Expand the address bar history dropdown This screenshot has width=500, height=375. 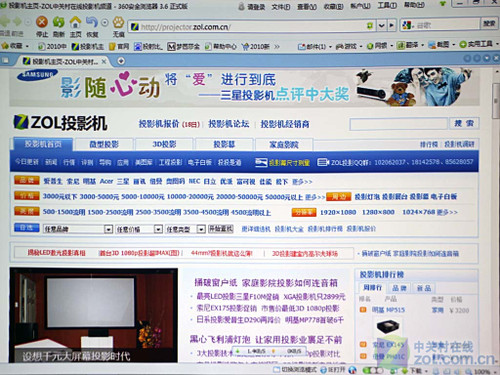coord(381,25)
